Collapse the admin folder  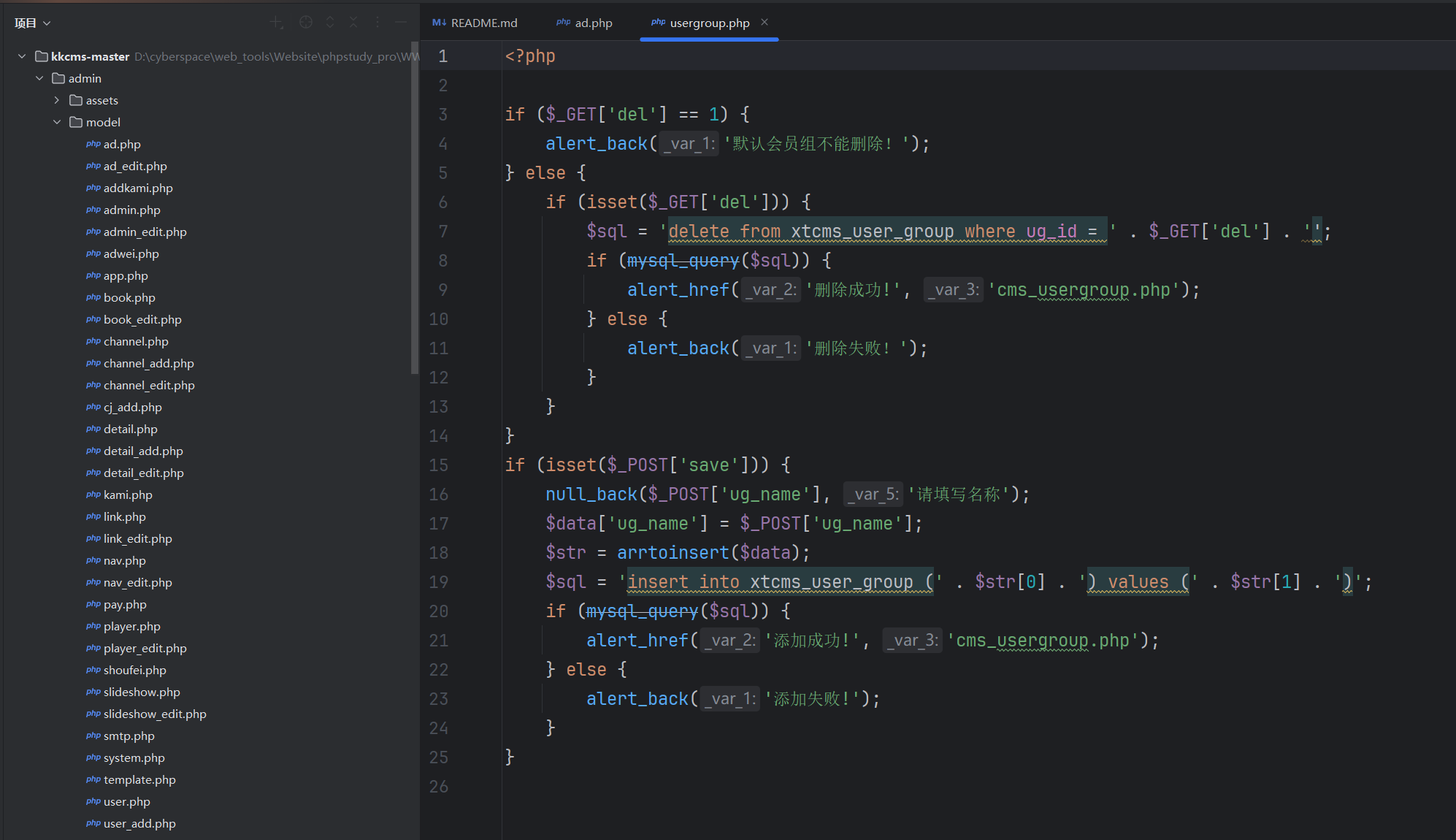(39, 78)
